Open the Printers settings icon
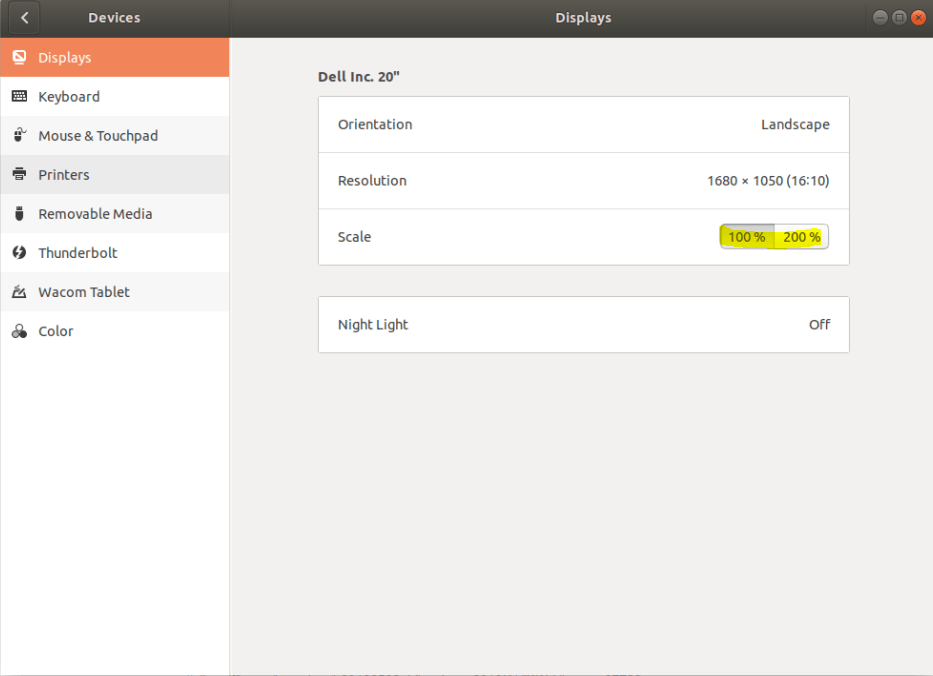 (x=18, y=174)
